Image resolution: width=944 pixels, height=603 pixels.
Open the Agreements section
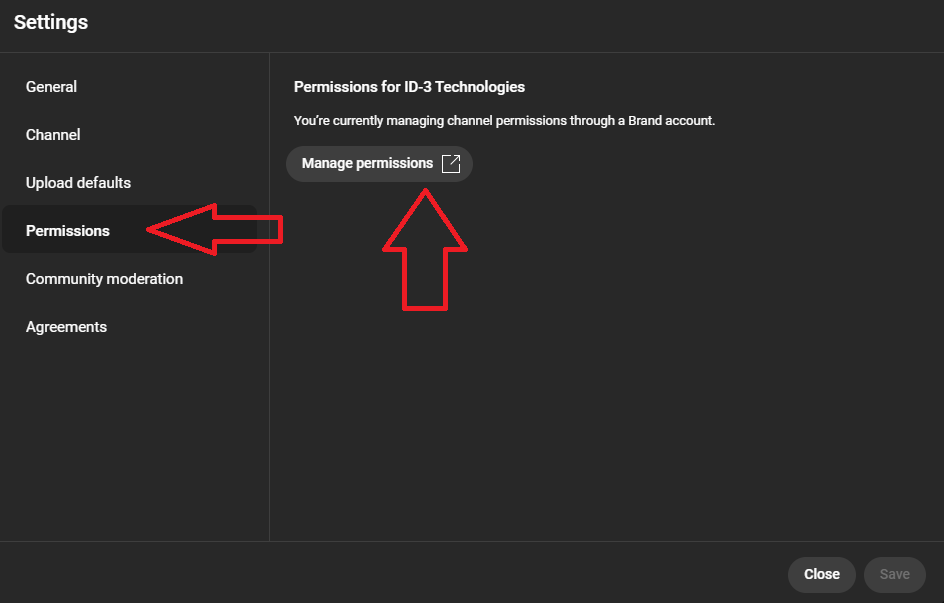pos(66,327)
